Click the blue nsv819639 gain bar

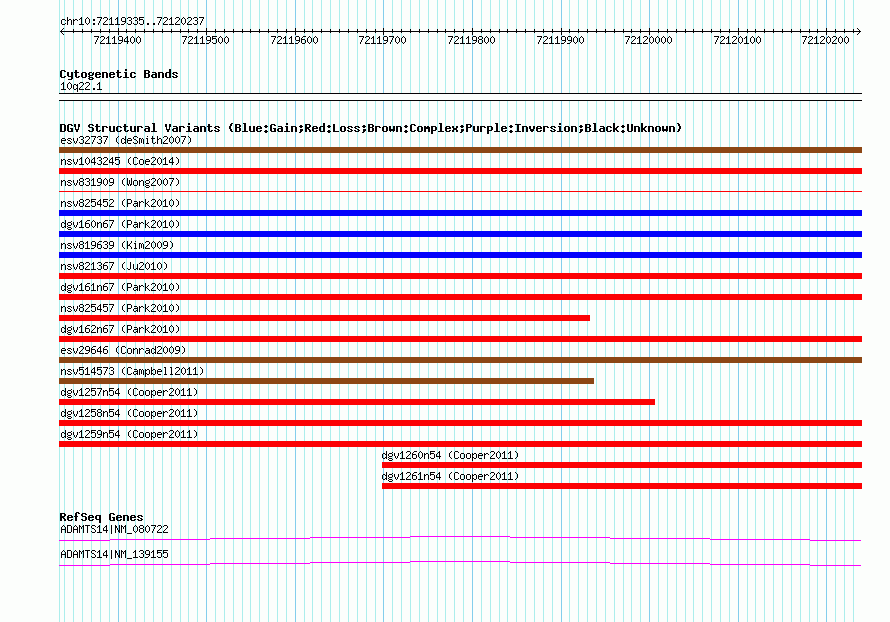pyautogui.click(x=460, y=255)
